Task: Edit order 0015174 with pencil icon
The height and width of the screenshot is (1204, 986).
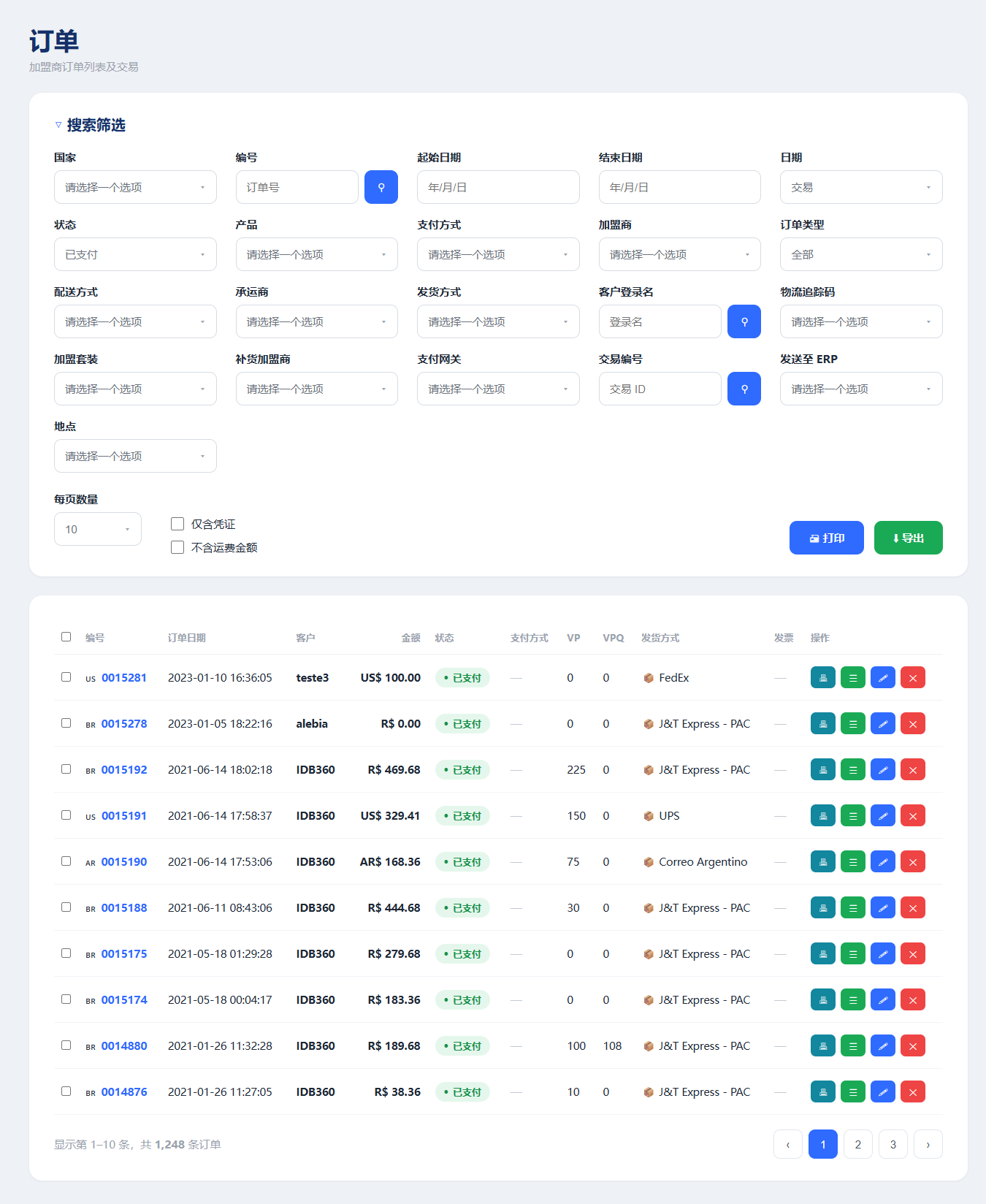Action: 883,999
